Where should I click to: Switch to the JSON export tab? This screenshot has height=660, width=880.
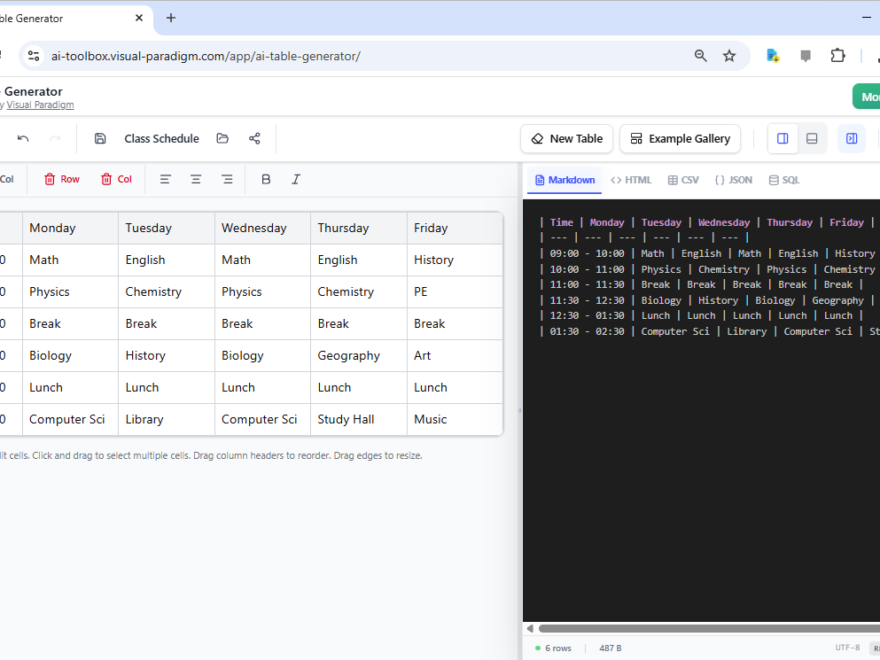point(734,180)
